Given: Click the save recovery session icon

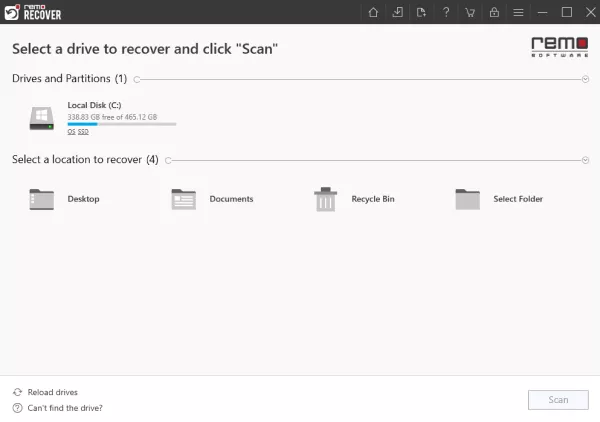Looking at the screenshot, I should 398,12.
